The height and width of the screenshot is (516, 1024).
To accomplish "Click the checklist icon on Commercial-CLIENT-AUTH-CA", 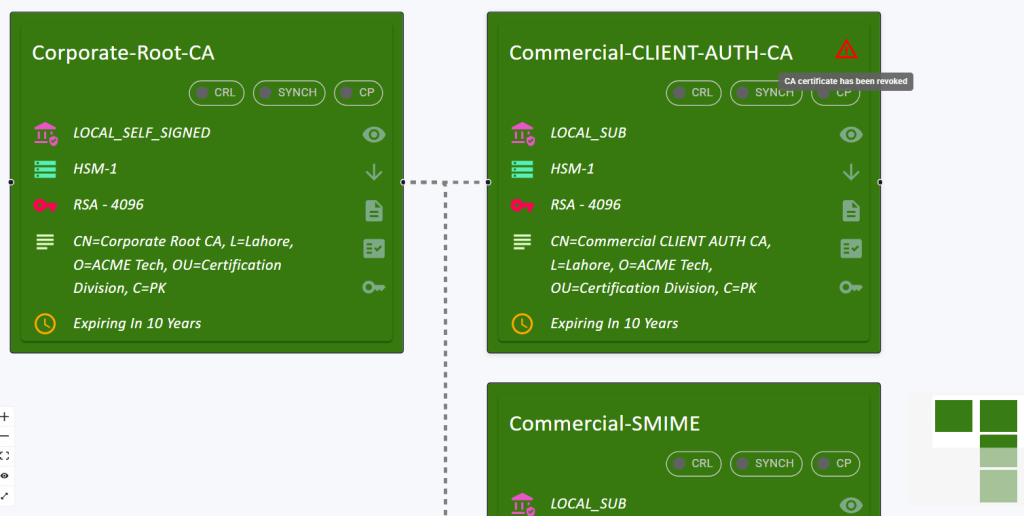I will [x=851, y=249].
